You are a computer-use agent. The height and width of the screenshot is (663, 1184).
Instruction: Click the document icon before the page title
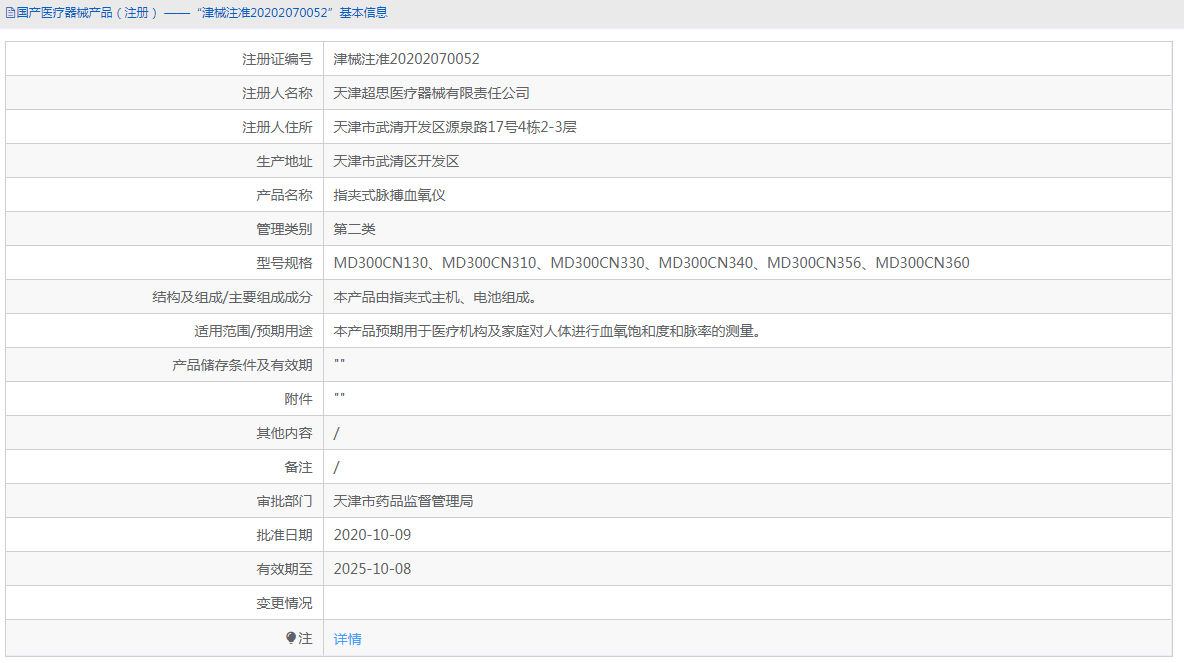(10, 14)
